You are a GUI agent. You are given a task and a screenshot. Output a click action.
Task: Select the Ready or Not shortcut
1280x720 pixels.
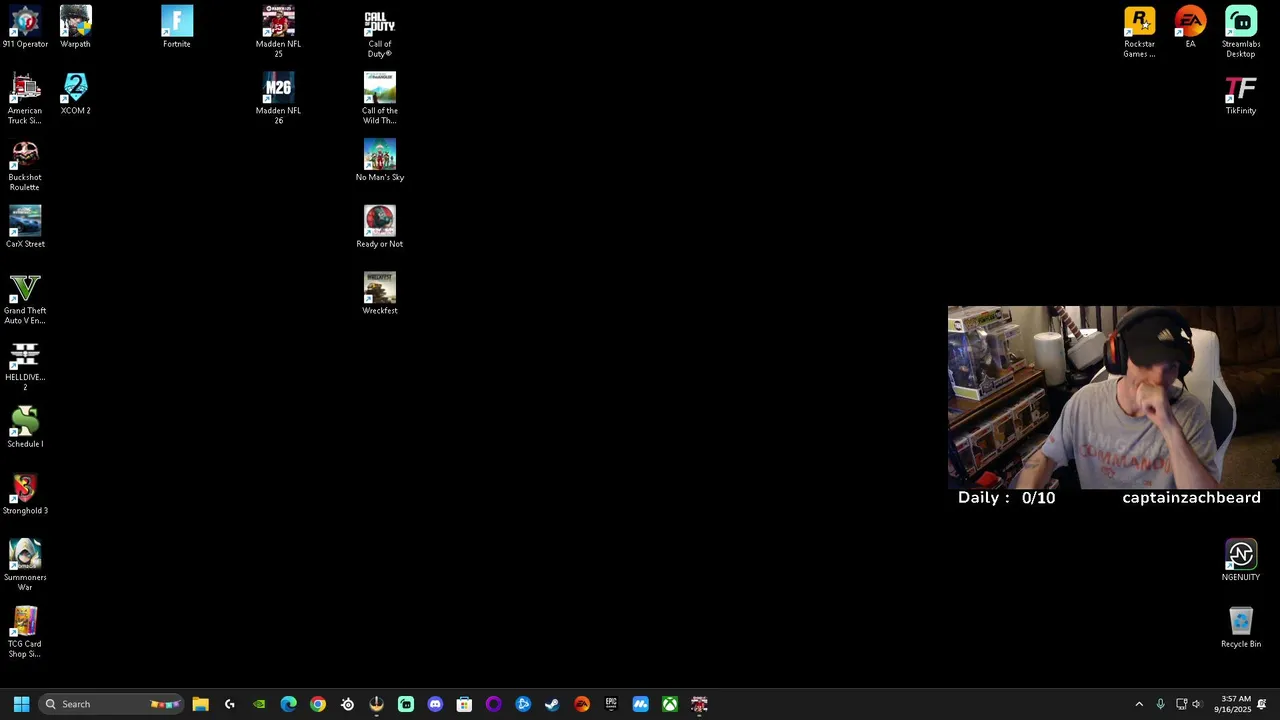click(x=380, y=227)
